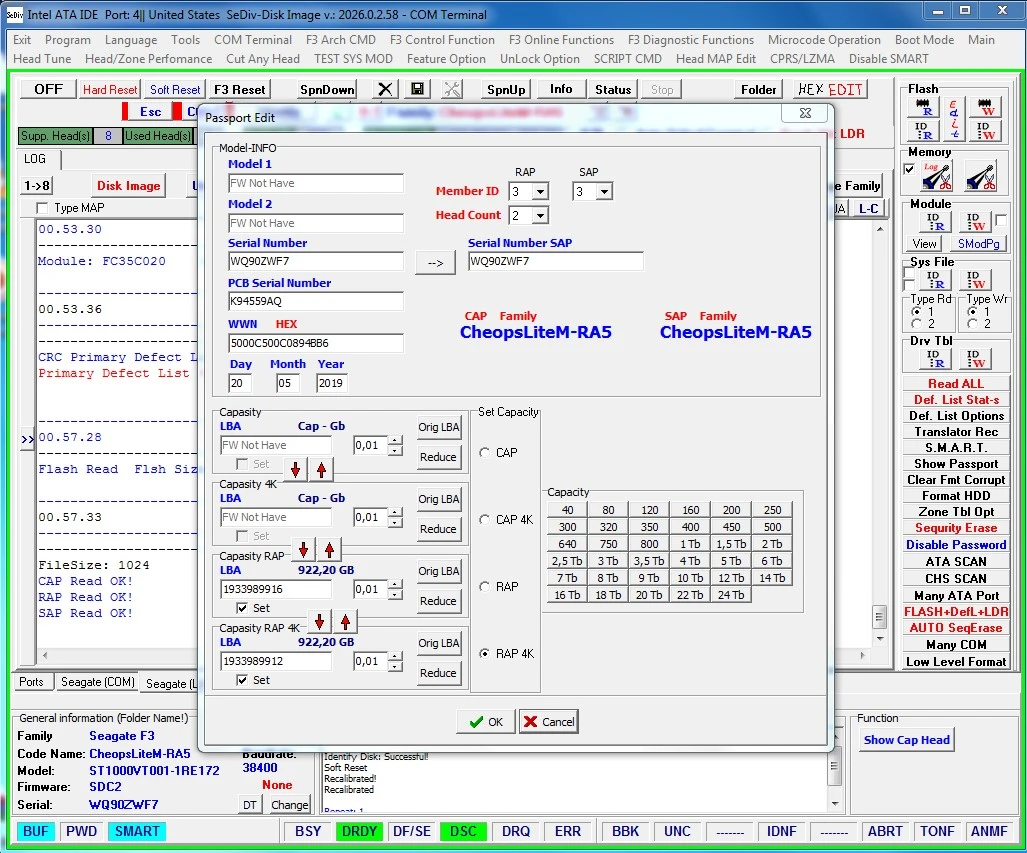This screenshot has height=853, width=1027.
Task: Click the Capacity RAP Gb spinner control
Action: click(x=395, y=590)
